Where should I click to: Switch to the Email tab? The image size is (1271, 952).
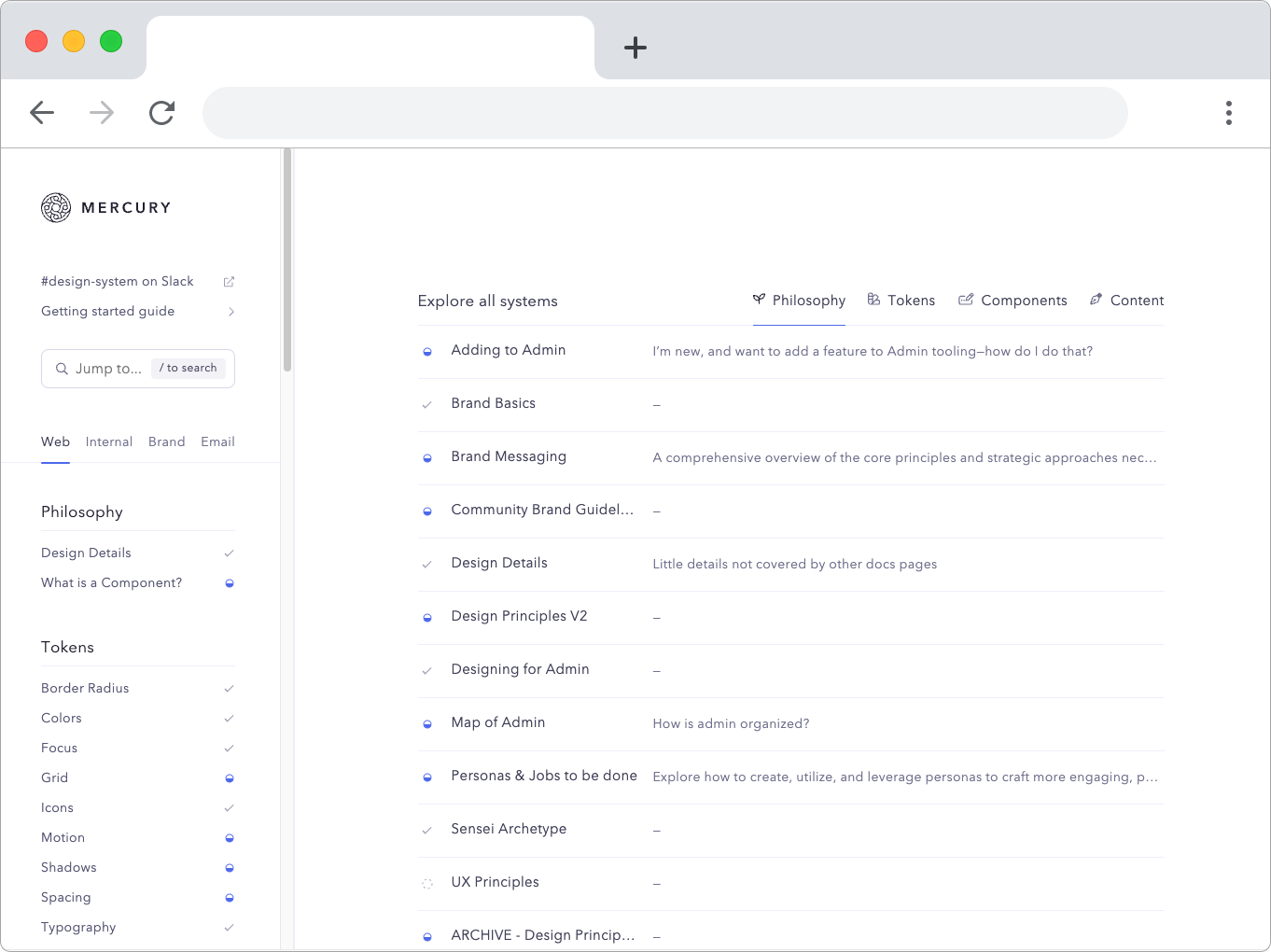(x=217, y=441)
